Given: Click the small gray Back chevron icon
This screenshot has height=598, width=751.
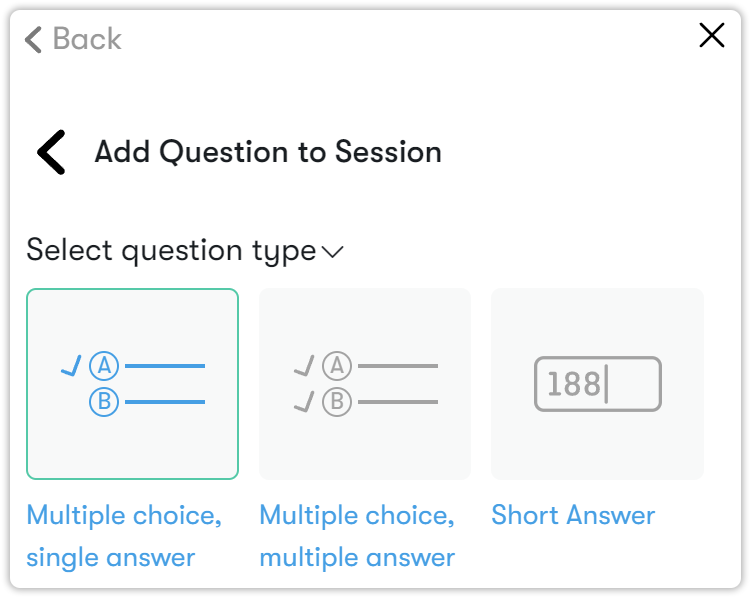Looking at the screenshot, I should 33,39.
